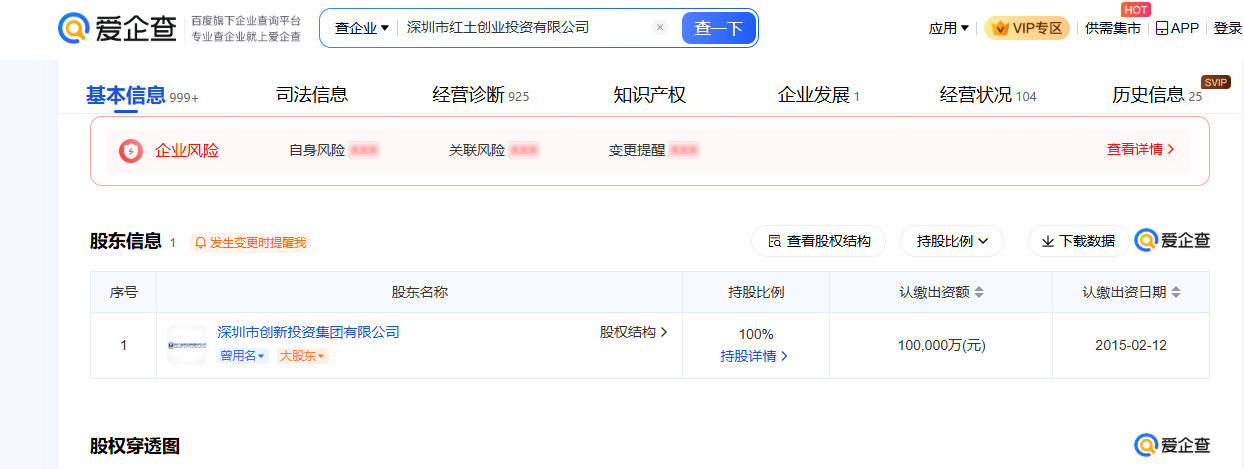Click the 查一下 search button
The image size is (1244, 469).
[x=718, y=28]
